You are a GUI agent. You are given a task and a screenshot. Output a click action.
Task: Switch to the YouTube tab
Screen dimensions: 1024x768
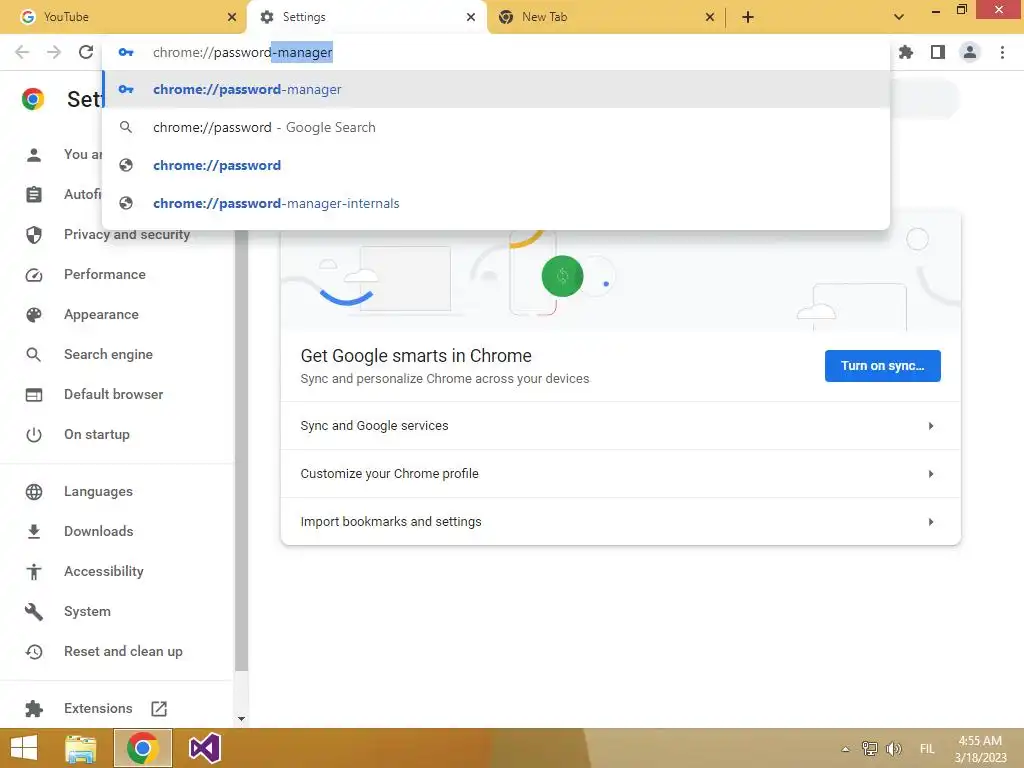(x=123, y=17)
